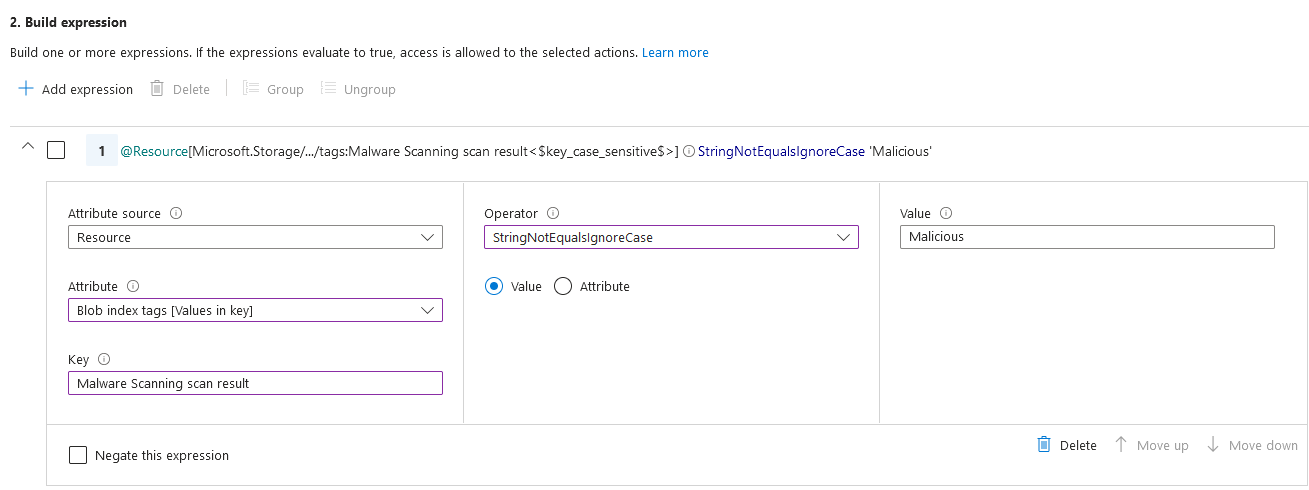
Task: Click the Value field containing Malicious
Action: [1087, 237]
